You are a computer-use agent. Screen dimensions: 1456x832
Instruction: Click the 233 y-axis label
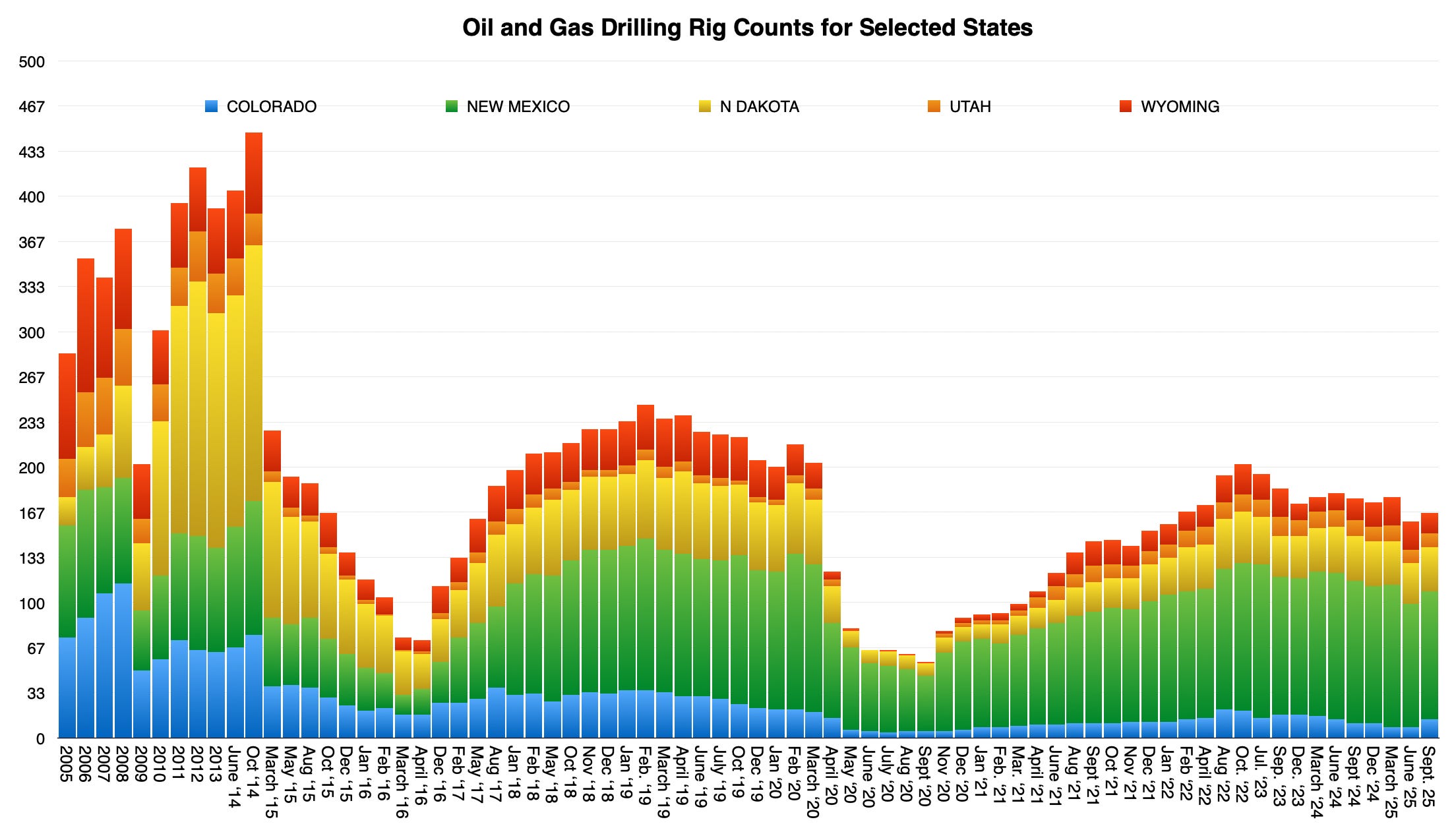click(x=32, y=423)
